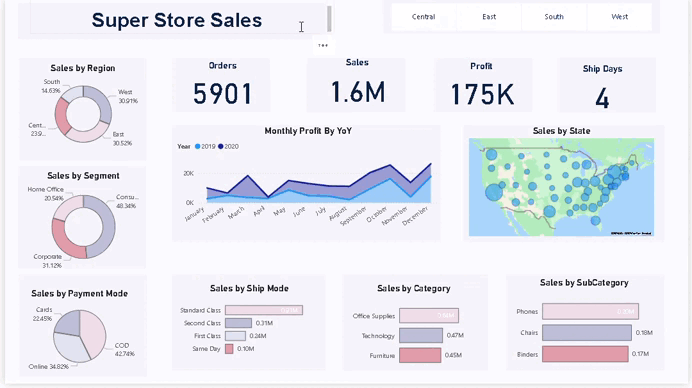Click the Sales card value 1.6M
This screenshot has width=692, height=388.
click(x=358, y=92)
